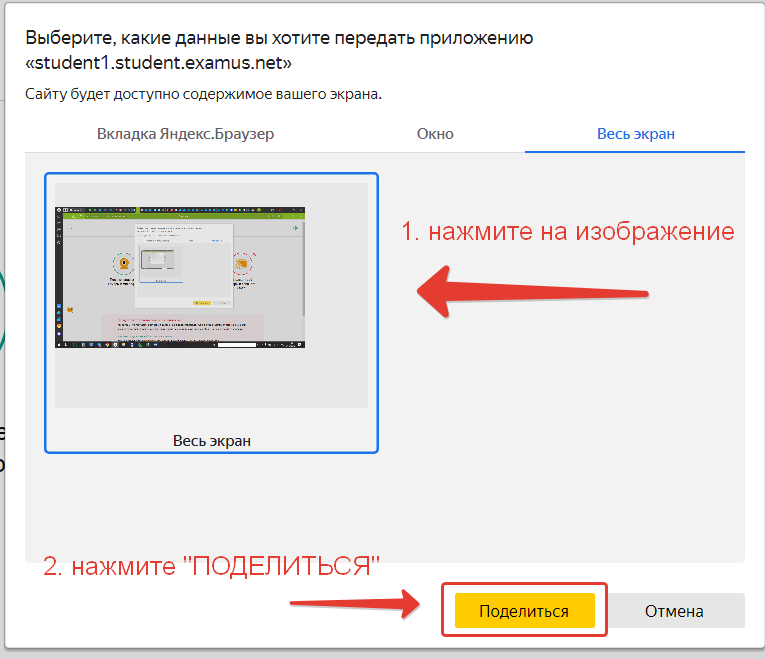The width and height of the screenshot is (765, 659).
Task: Switch to the Вкладка Яндекс.Браузер tab
Action: [185, 134]
